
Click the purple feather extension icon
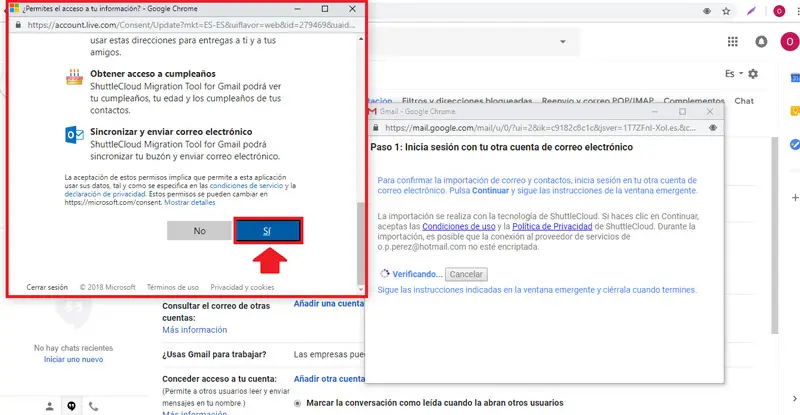click(x=751, y=11)
